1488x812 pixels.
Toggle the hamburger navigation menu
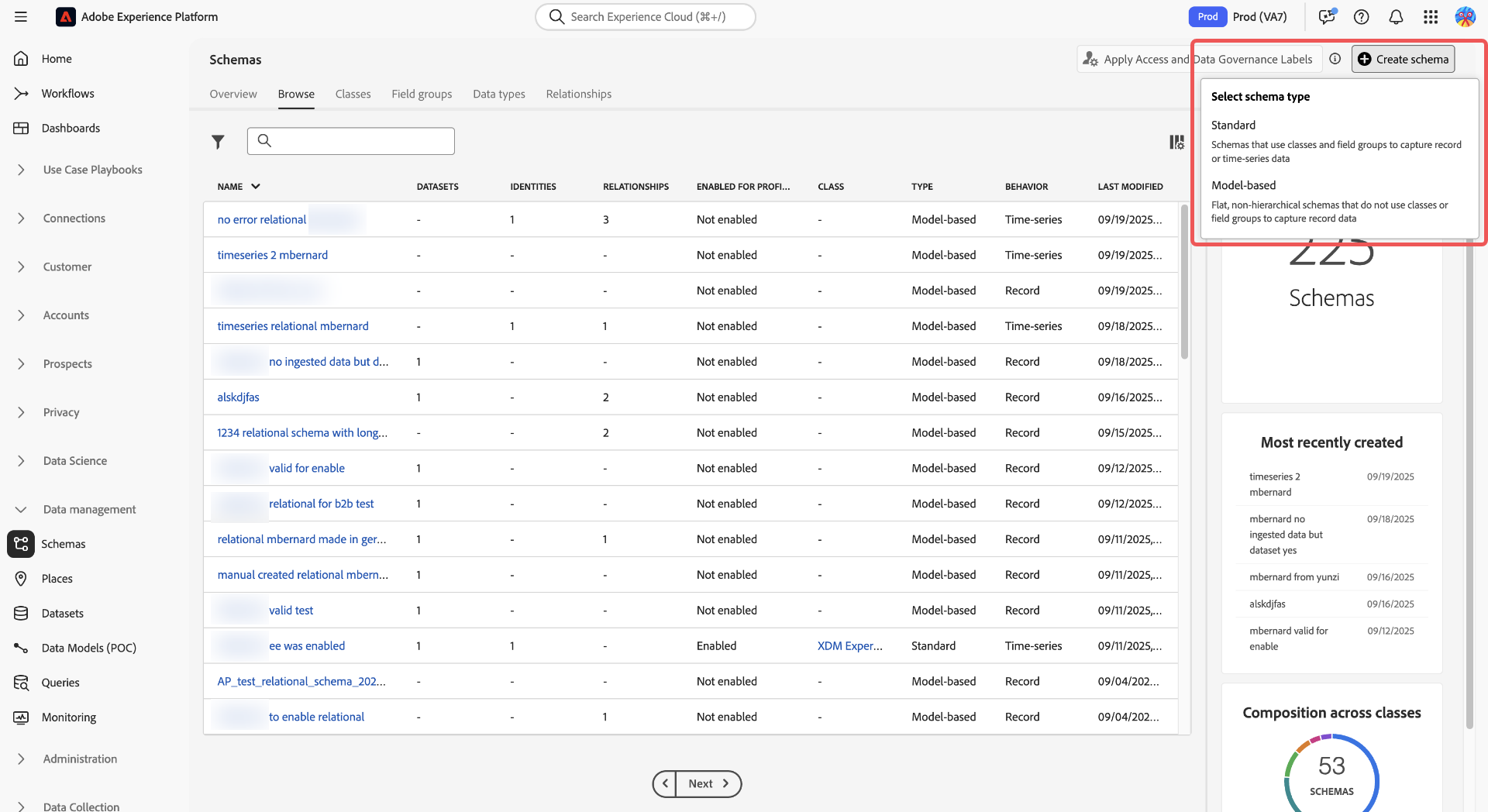click(x=21, y=17)
